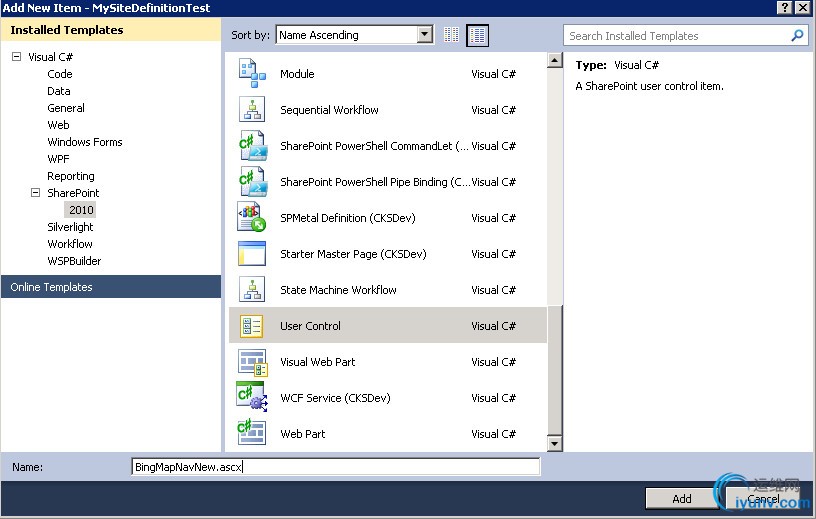
Task: Click "WCF Service (CKSDev)" text
Action: tap(335, 398)
